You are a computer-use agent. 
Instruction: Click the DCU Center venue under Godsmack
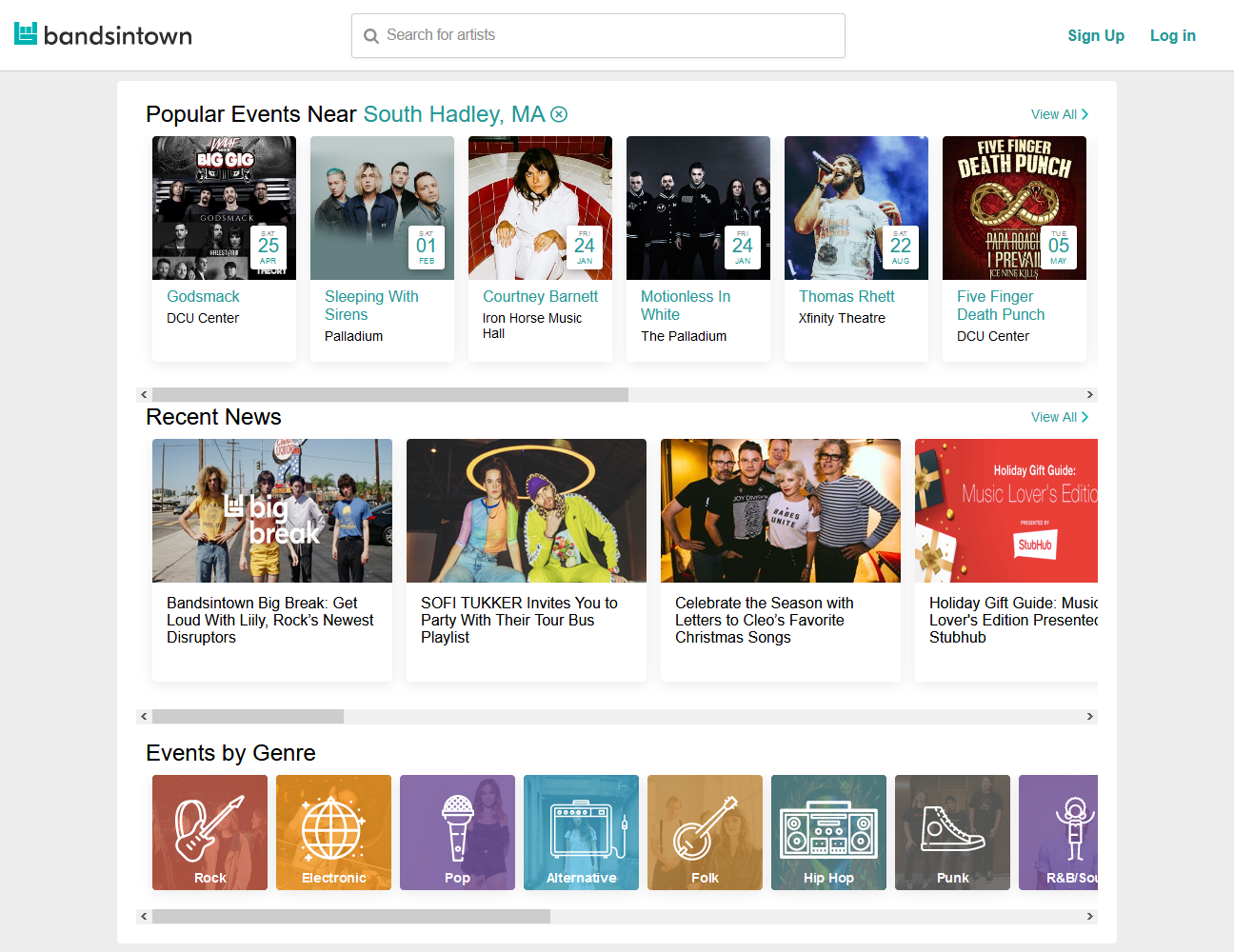[203, 318]
